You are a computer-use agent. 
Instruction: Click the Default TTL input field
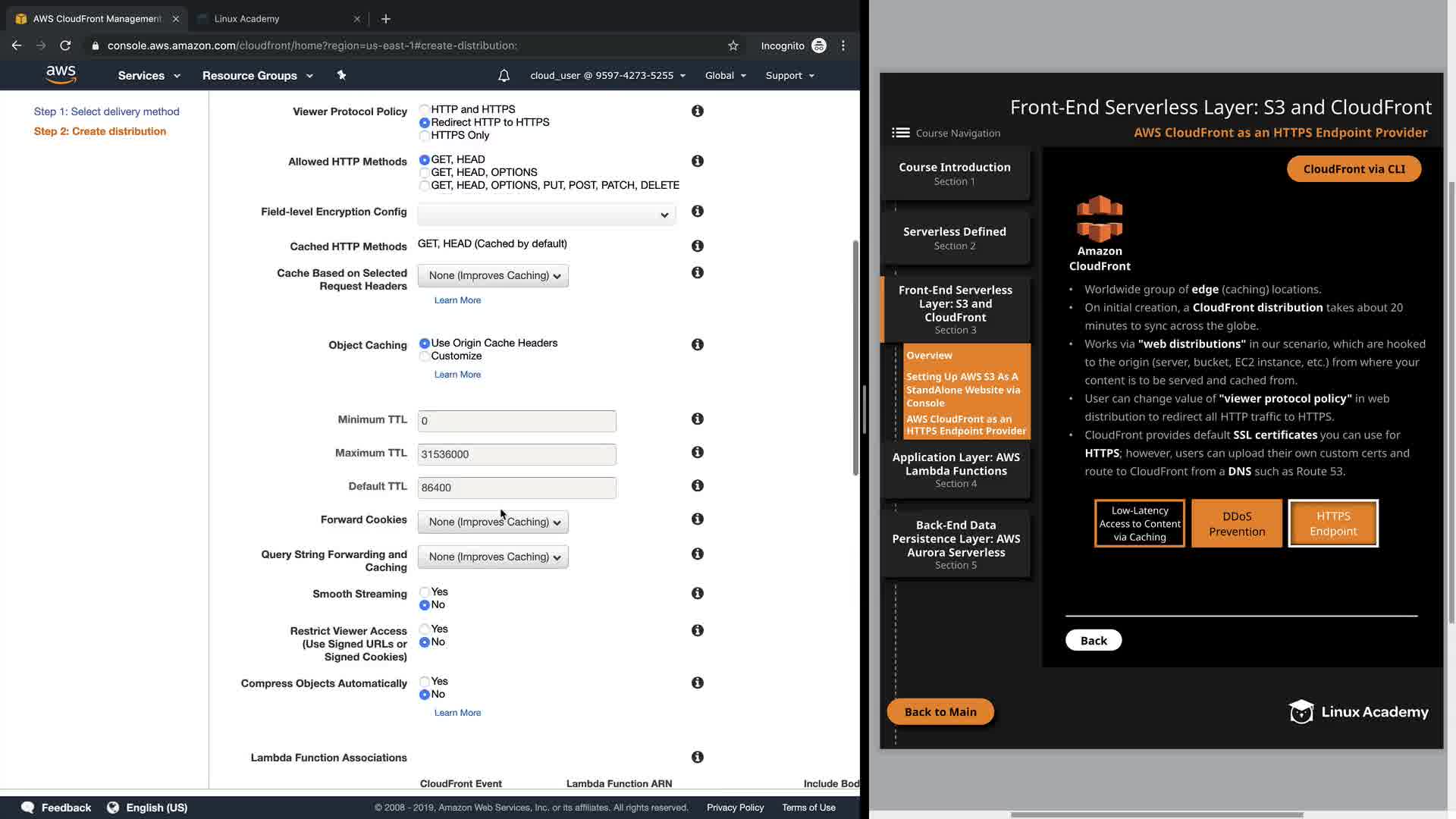point(516,488)
